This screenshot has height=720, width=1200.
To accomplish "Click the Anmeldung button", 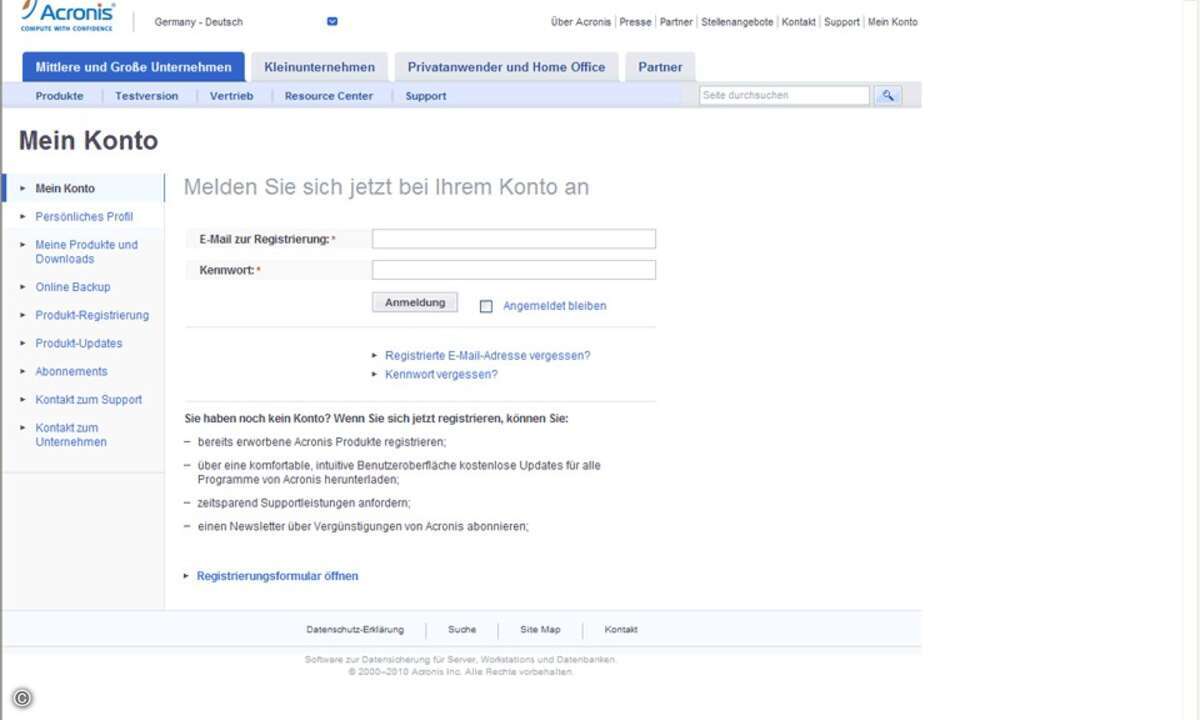I will coord(415,302).
